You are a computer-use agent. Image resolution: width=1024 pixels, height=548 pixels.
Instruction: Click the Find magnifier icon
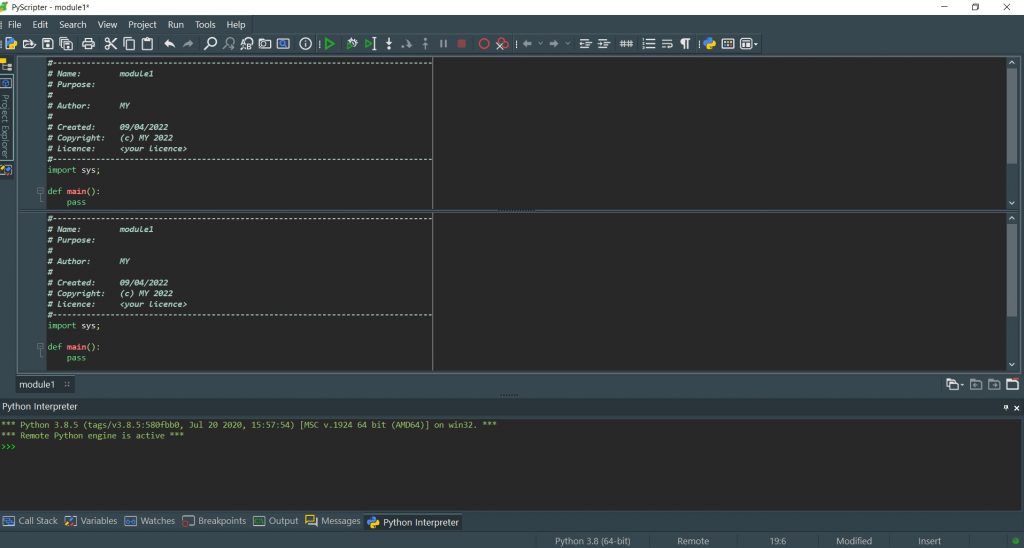(210, 44)
